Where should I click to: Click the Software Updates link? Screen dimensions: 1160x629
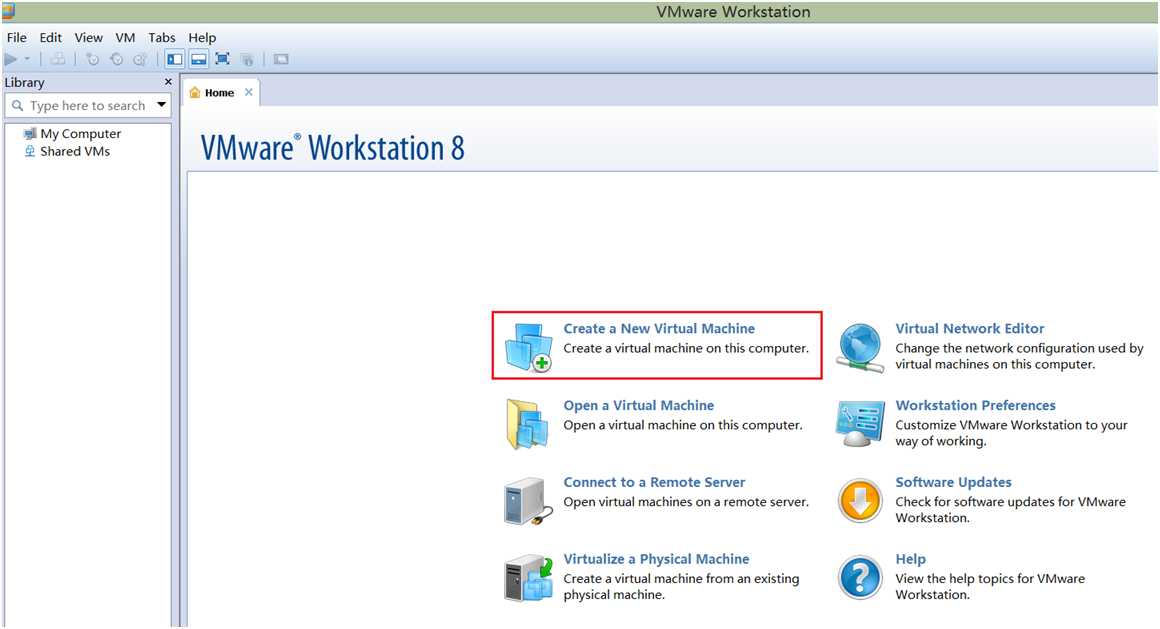[954, 482]
